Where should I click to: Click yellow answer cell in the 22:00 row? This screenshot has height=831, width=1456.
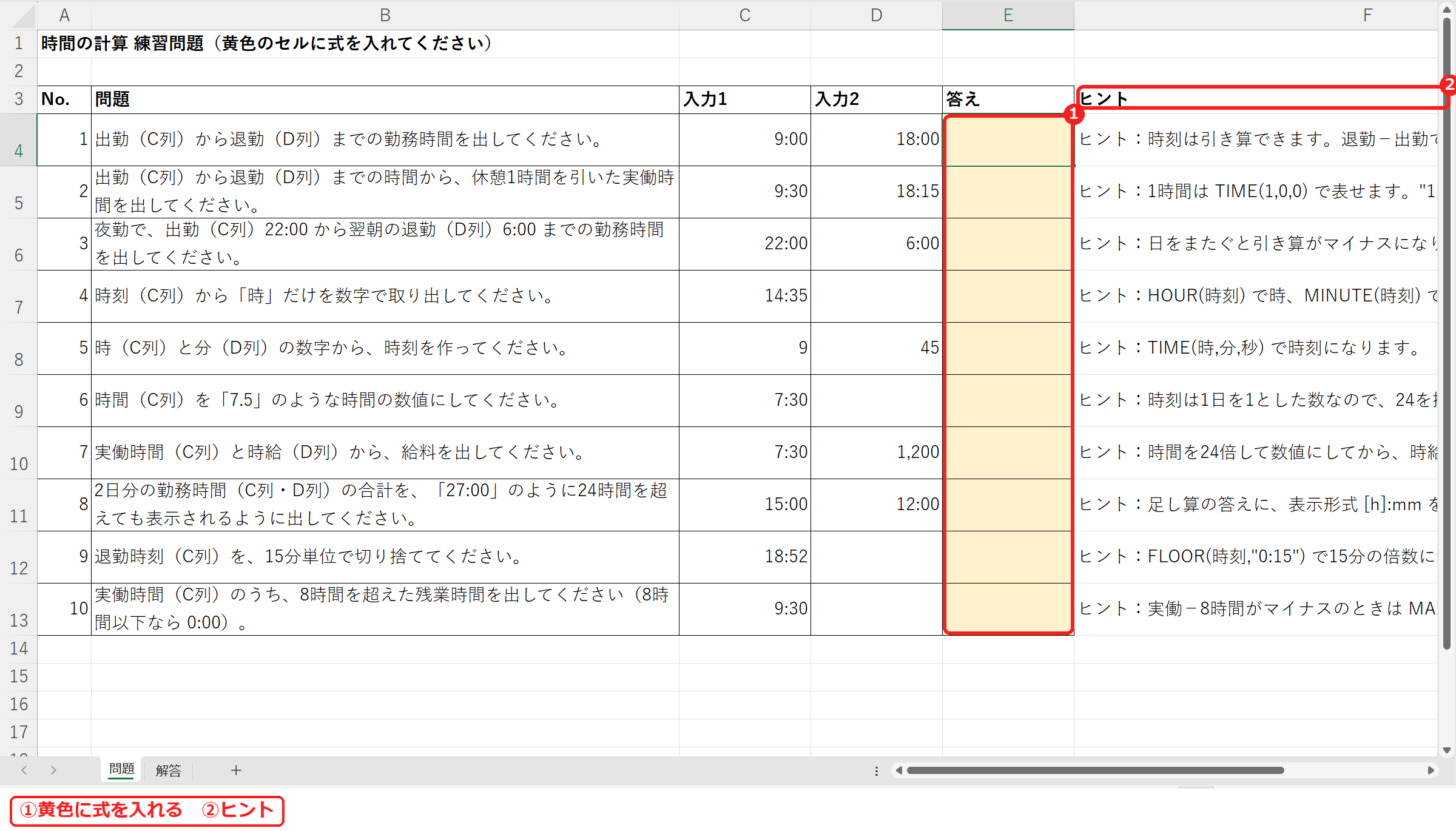(1008, 244)
